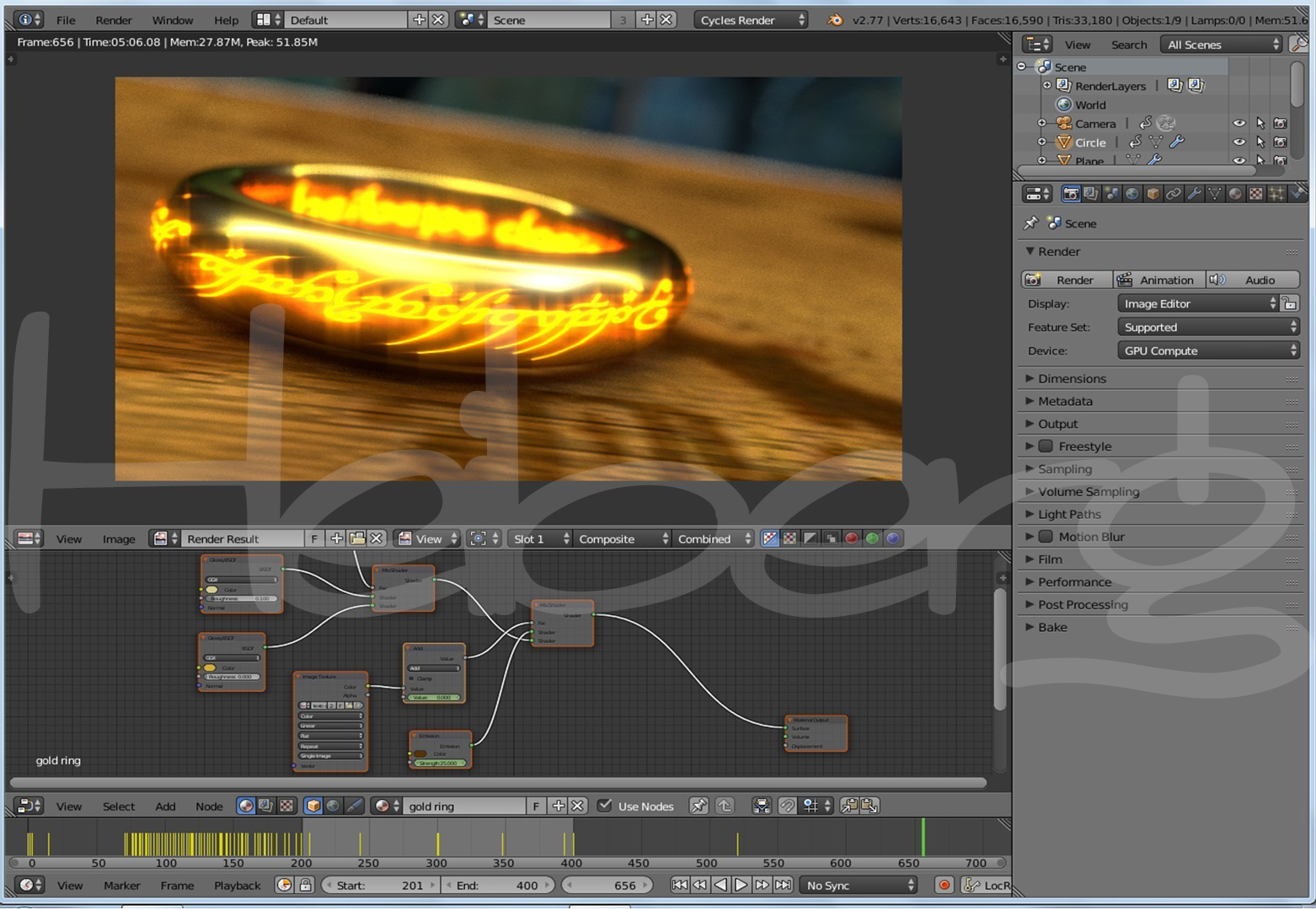Viewport: 1316px width, 910px height.
Task: Toggle Camera selectability arrow in outliner
Action: [1260, 123]
